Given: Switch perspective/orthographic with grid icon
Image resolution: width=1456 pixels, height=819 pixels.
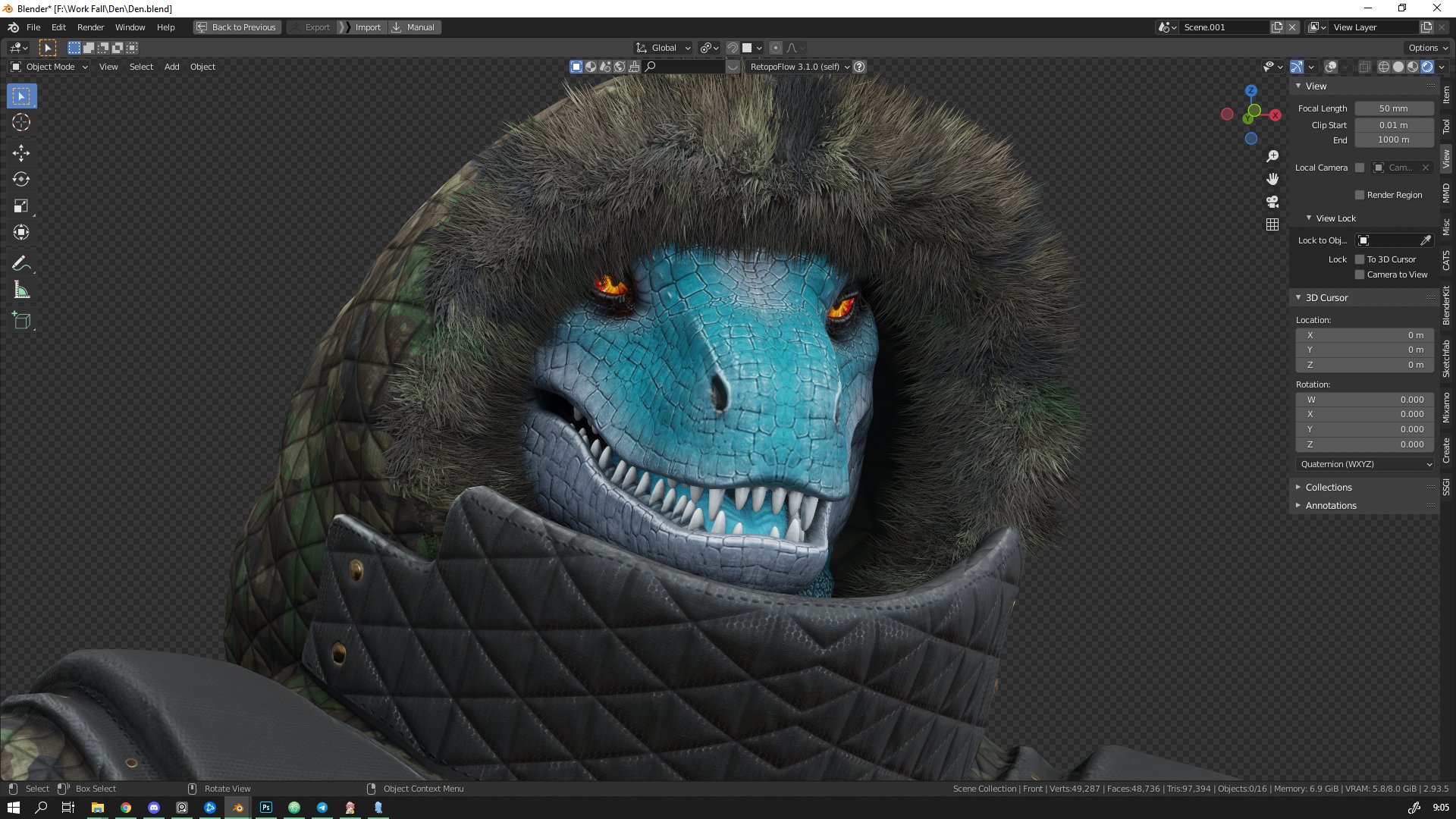Looking at the screenshot, I should (x=1272, y=224).
